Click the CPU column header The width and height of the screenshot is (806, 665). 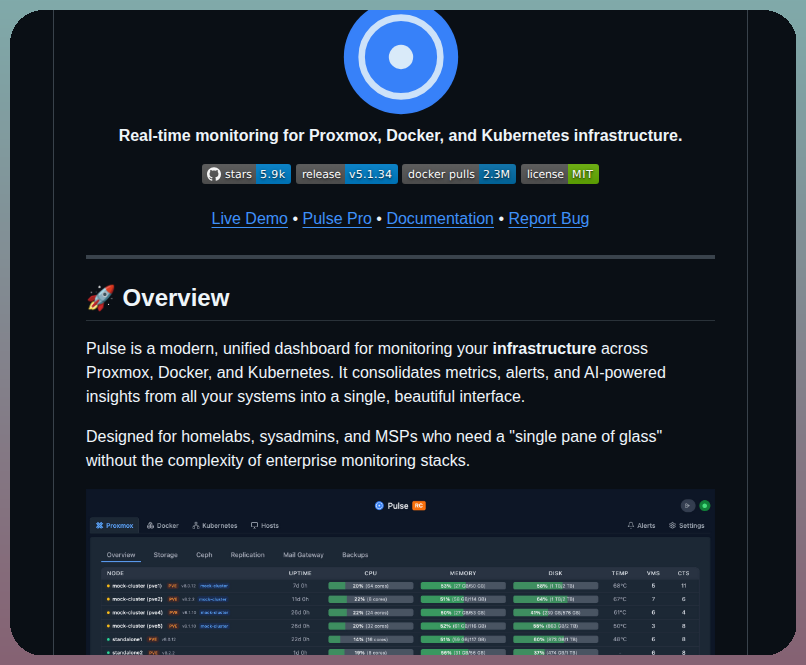(x=371, y=573)
